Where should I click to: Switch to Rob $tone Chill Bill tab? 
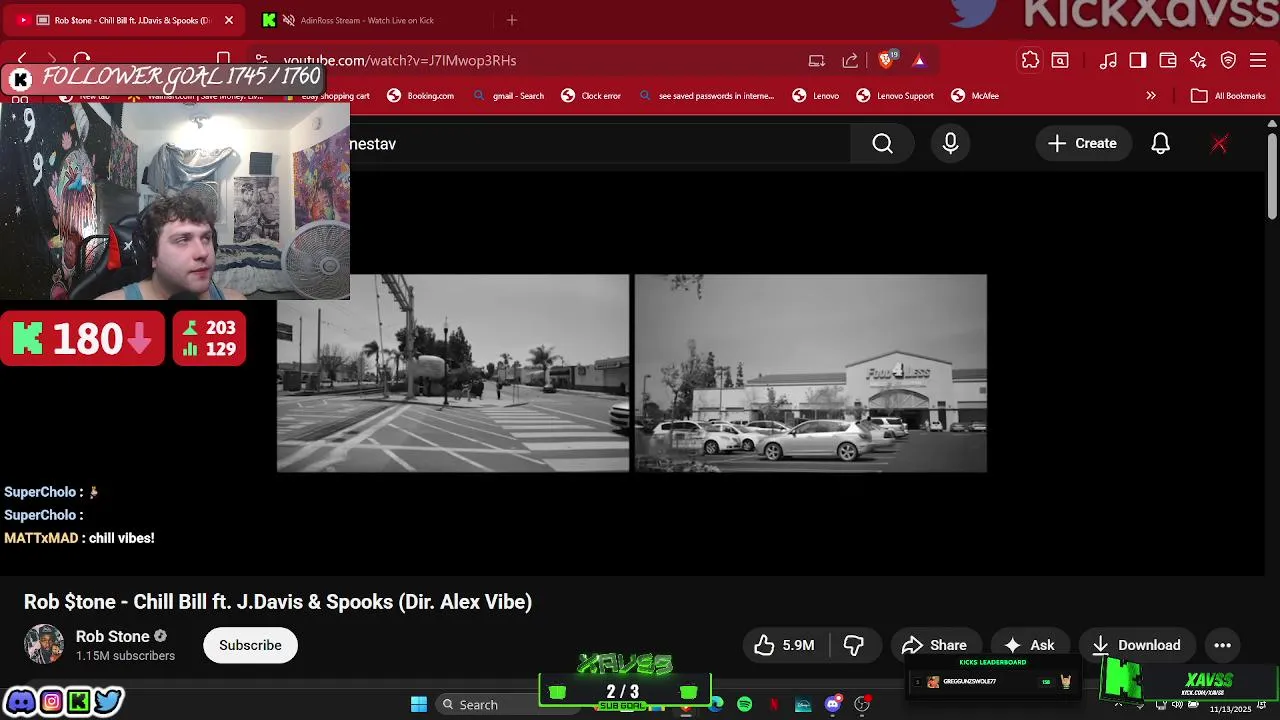point(125,20)
